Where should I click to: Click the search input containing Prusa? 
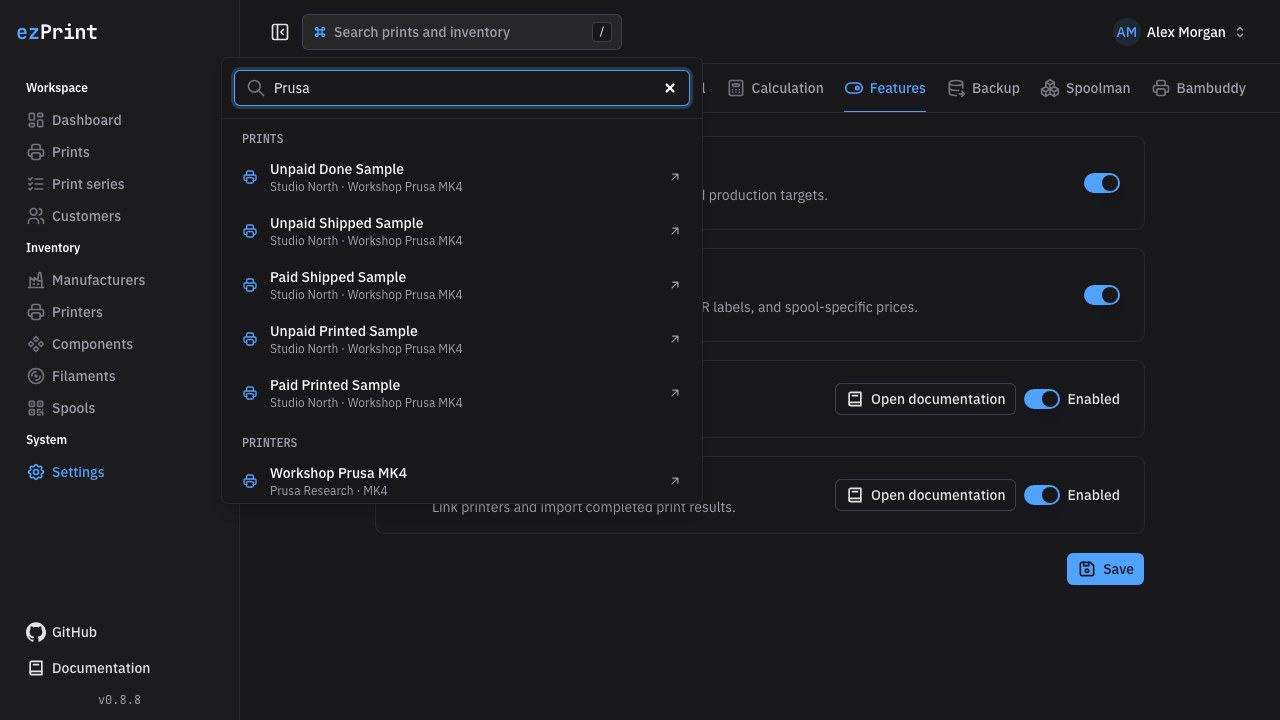[462, 88]
